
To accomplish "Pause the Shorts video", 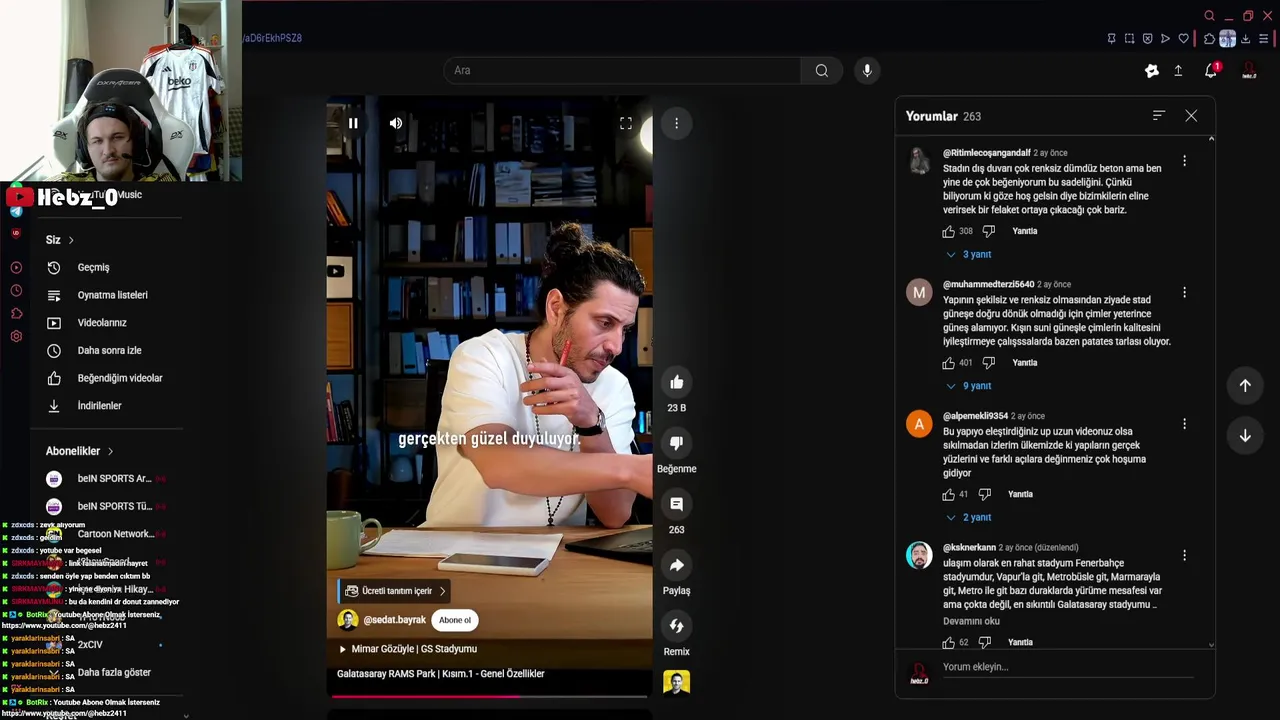I will [x=353, y=123].
